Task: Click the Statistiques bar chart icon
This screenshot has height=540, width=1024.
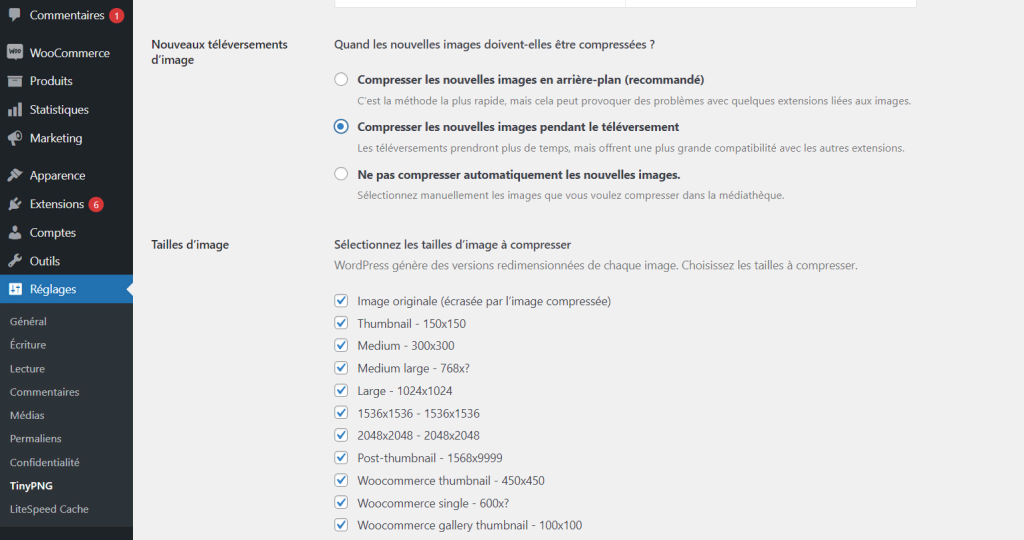Action: 15,110
